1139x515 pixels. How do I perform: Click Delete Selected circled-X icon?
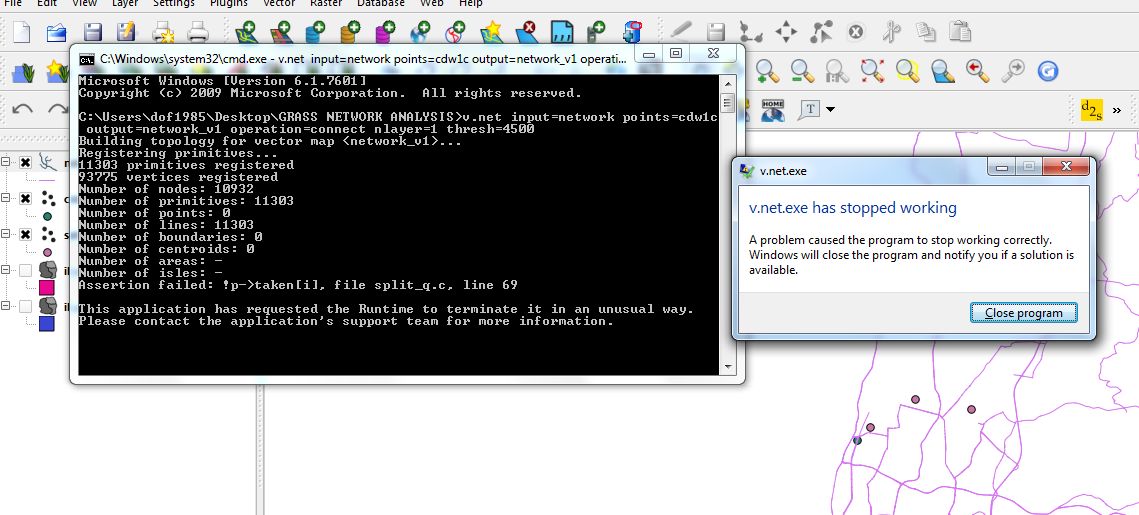pyautogui.click(x=856, y=32)
